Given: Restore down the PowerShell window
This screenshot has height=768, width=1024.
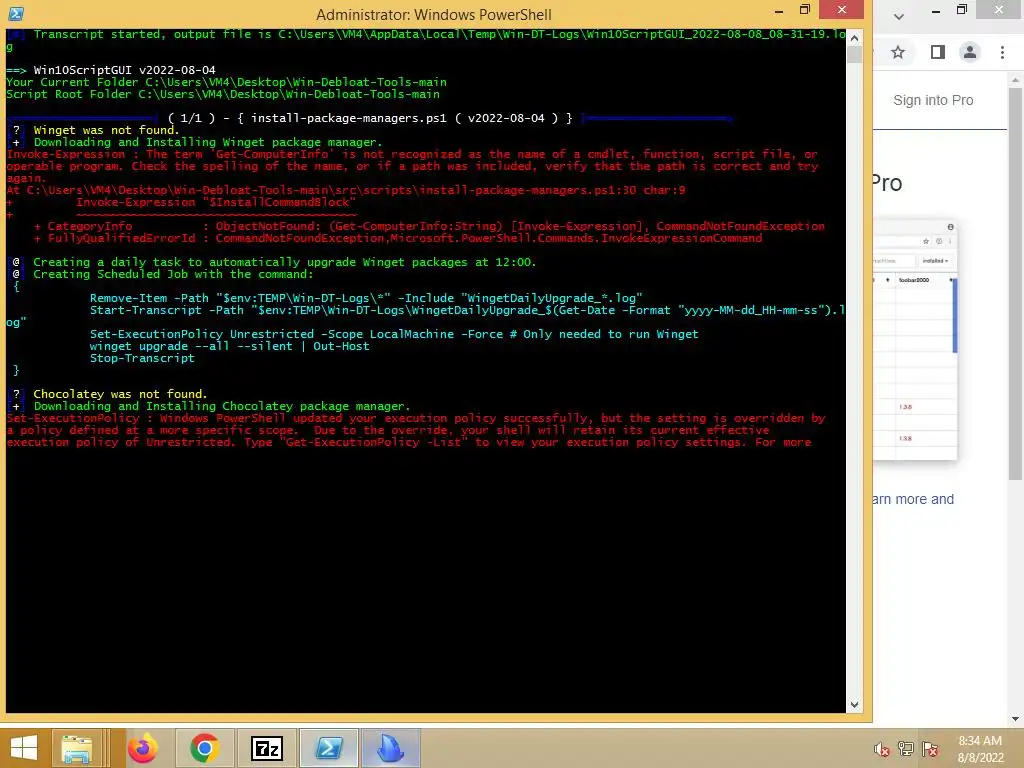Looking at the screenshot, I should pos(805,10).
